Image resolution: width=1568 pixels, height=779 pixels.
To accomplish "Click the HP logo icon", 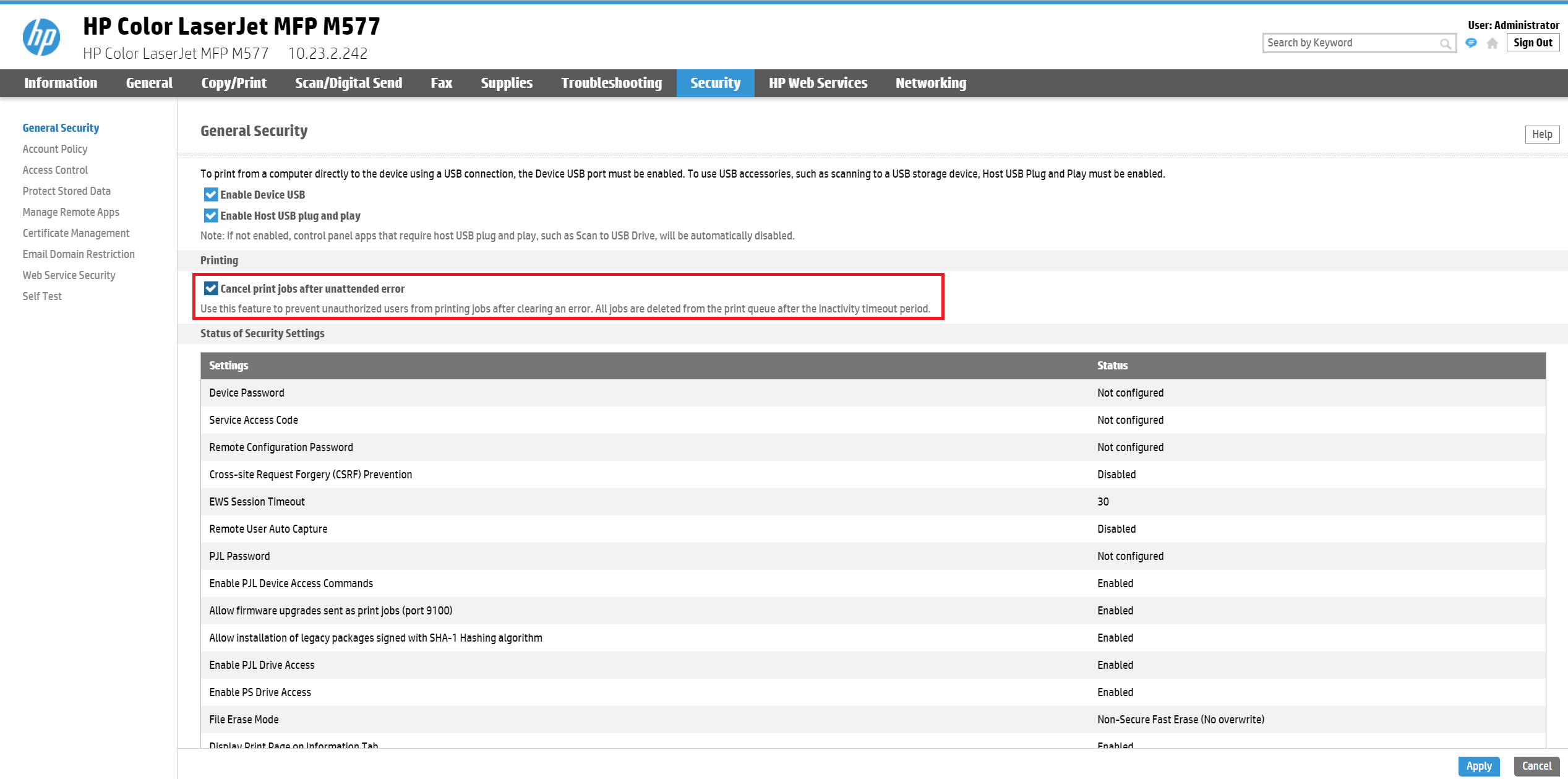I will click(x=41, y=37).
